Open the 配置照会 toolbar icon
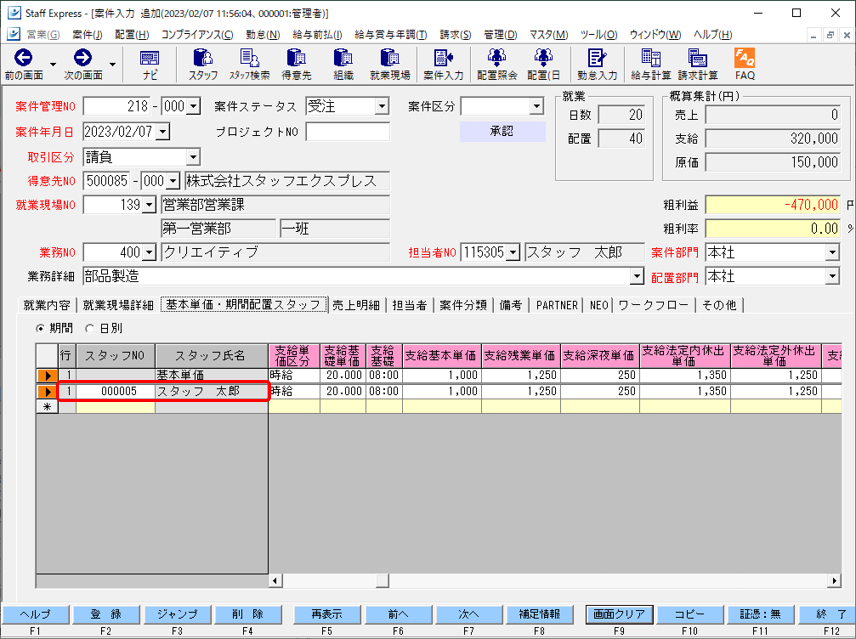The height and width of the screenshot is (639, 856). click(x=497, y=57)
